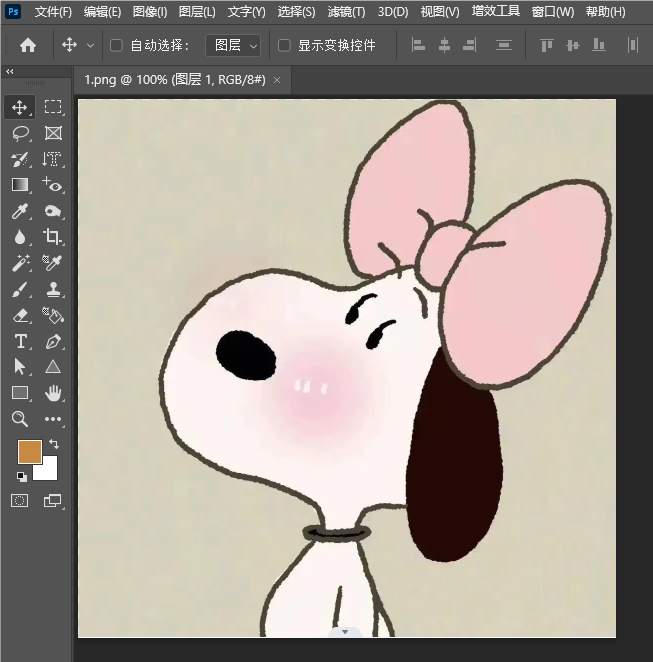Select the History Brush tool
The height and width of the screenshot is (662, 653).
(x=19, y=160)
